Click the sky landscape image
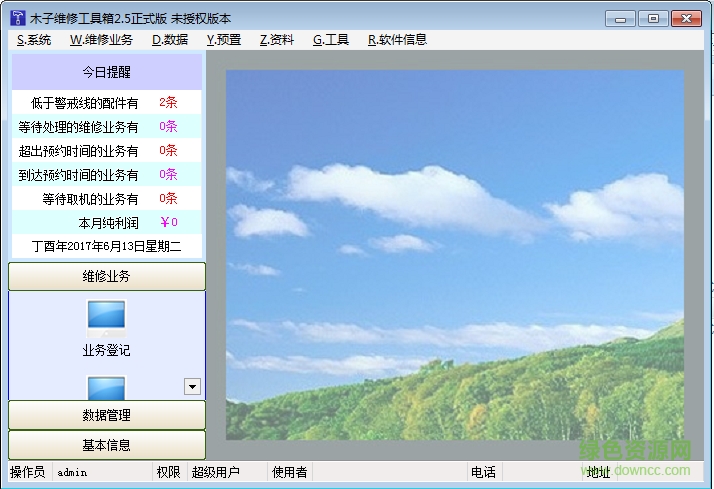The height and width of the screenshot is (489, 714). (455, 255)
